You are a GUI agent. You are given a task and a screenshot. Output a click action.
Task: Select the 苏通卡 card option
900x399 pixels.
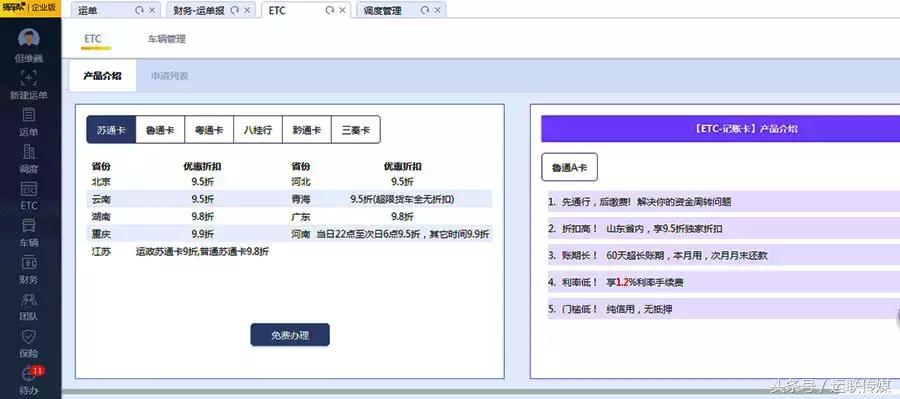[x=111, y=130]
